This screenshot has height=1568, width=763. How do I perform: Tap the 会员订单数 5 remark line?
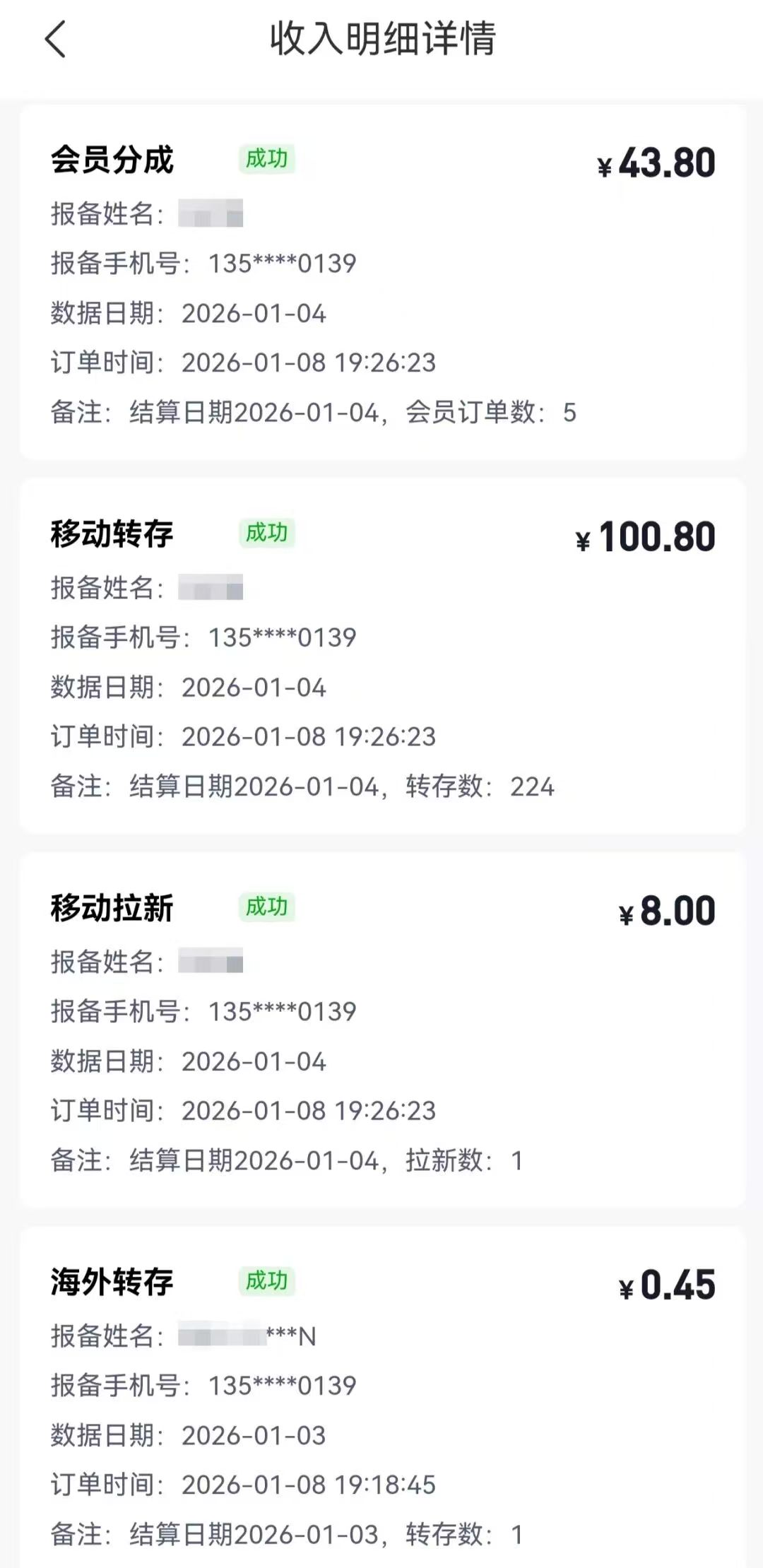point(314,413)
